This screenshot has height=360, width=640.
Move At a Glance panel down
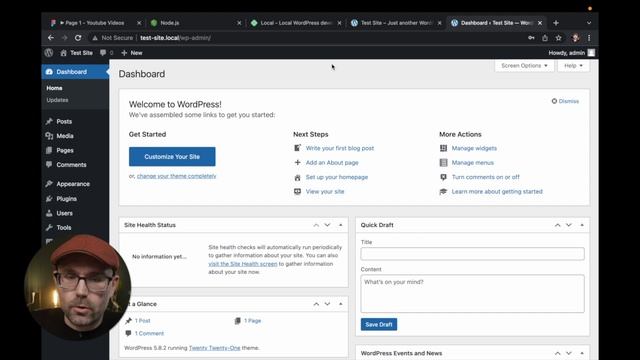[327, 304]
